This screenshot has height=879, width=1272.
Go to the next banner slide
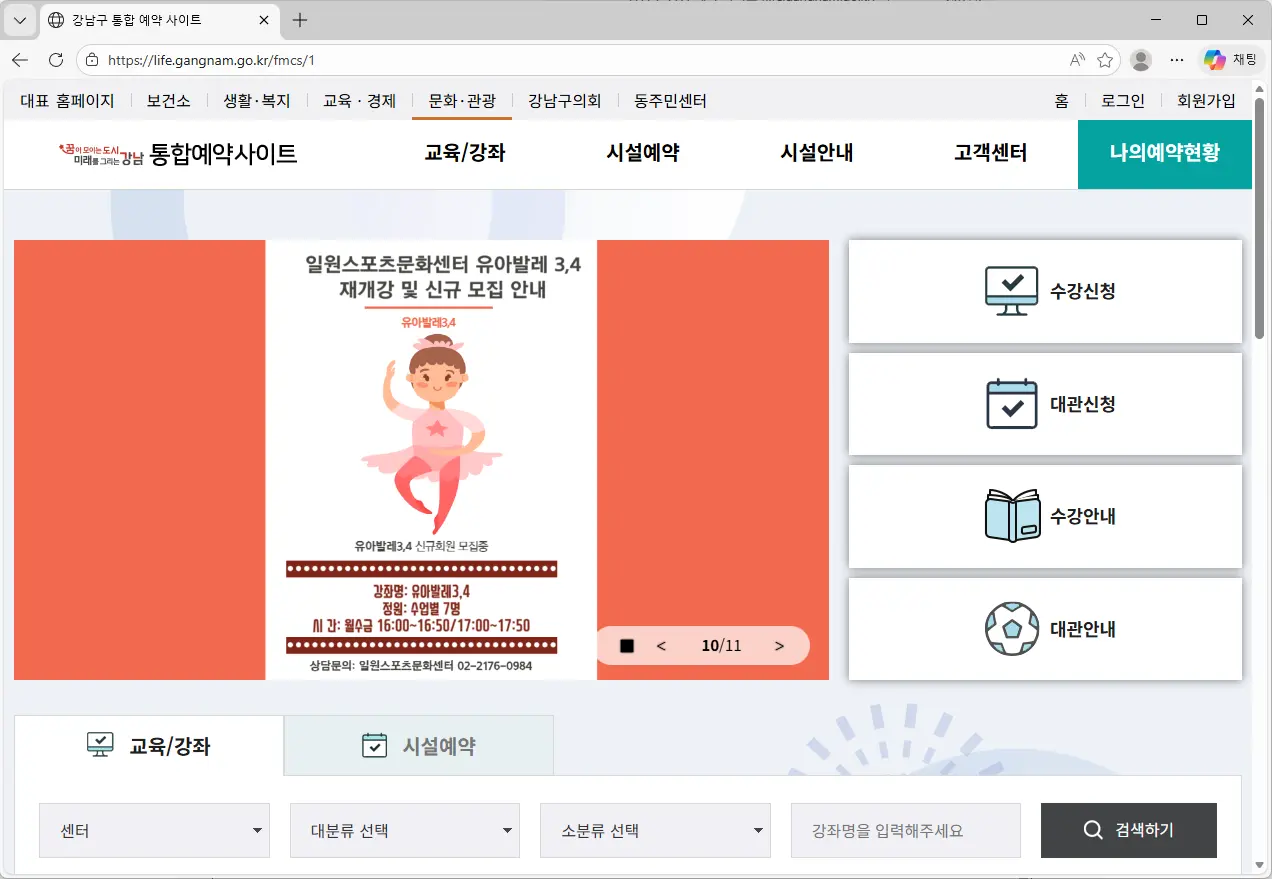(x=779, y=646)
